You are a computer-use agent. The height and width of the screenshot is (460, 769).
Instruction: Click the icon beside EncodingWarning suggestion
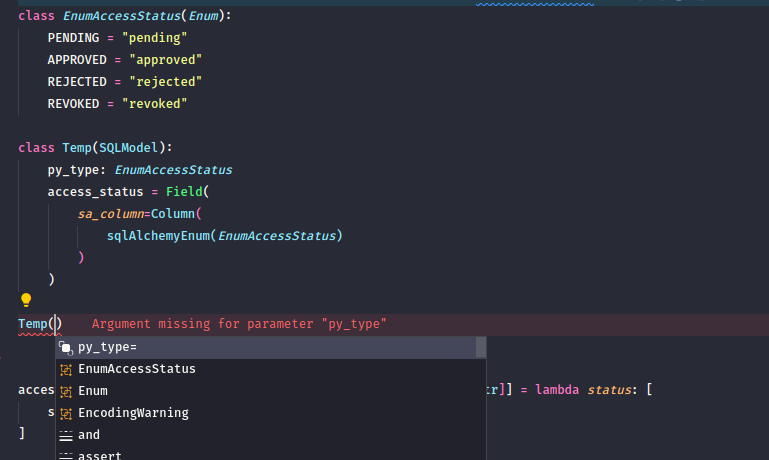point(66,413)
